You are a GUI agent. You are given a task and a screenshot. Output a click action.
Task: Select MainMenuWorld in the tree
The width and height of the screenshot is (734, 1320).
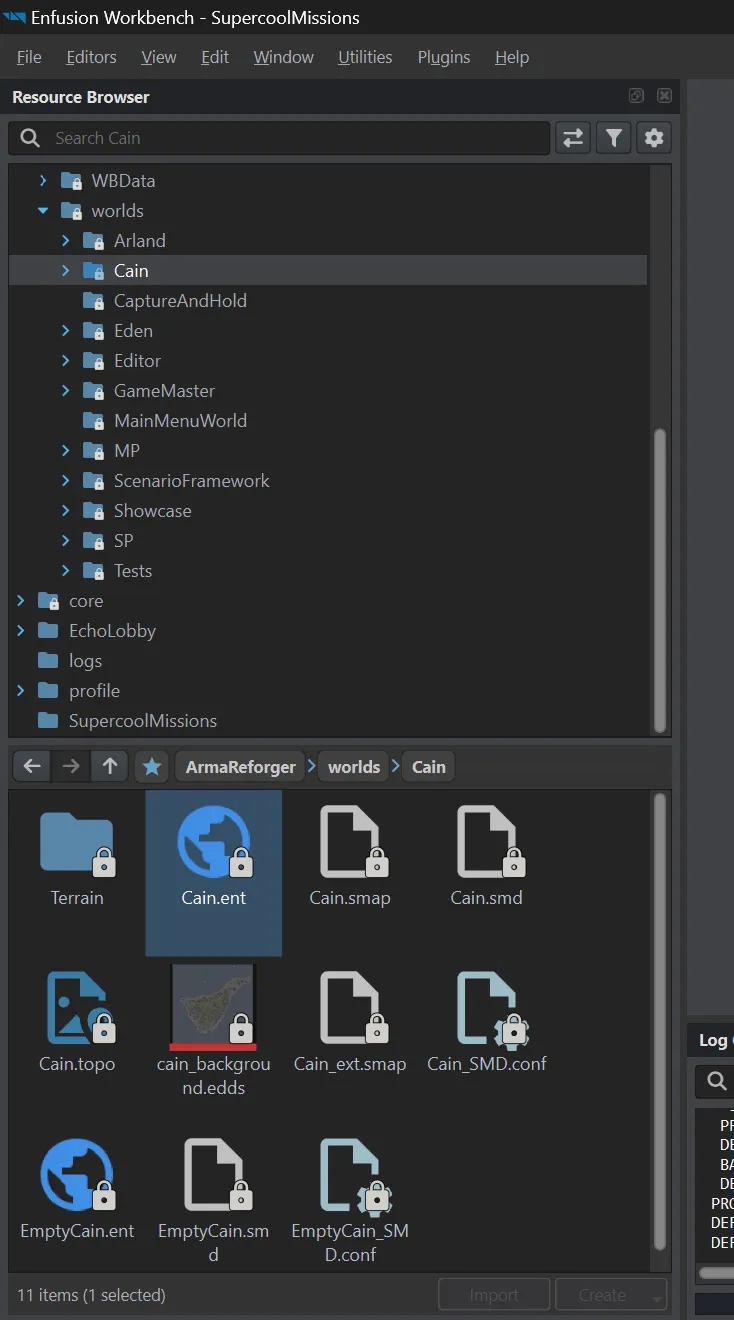coord(180,421)
